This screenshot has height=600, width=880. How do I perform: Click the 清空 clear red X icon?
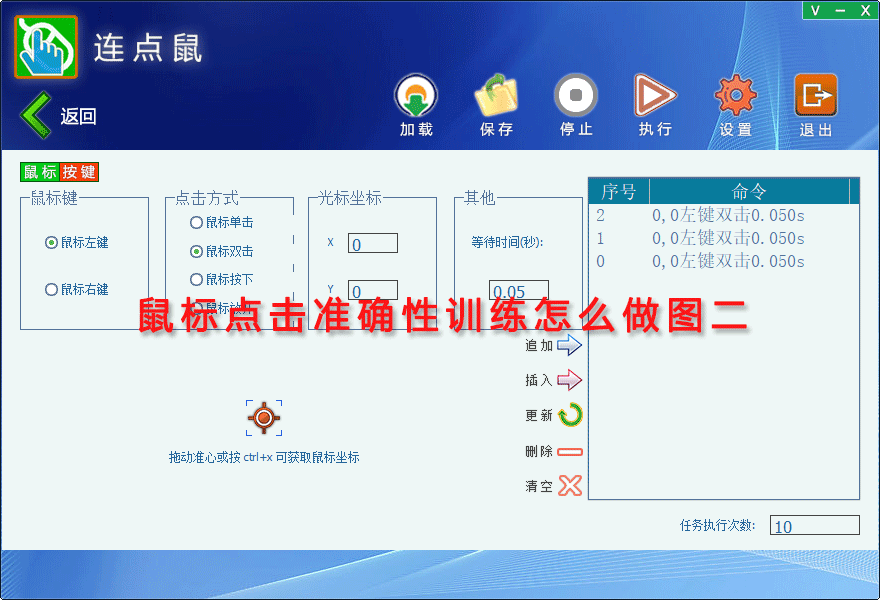[x=570, y=486]
